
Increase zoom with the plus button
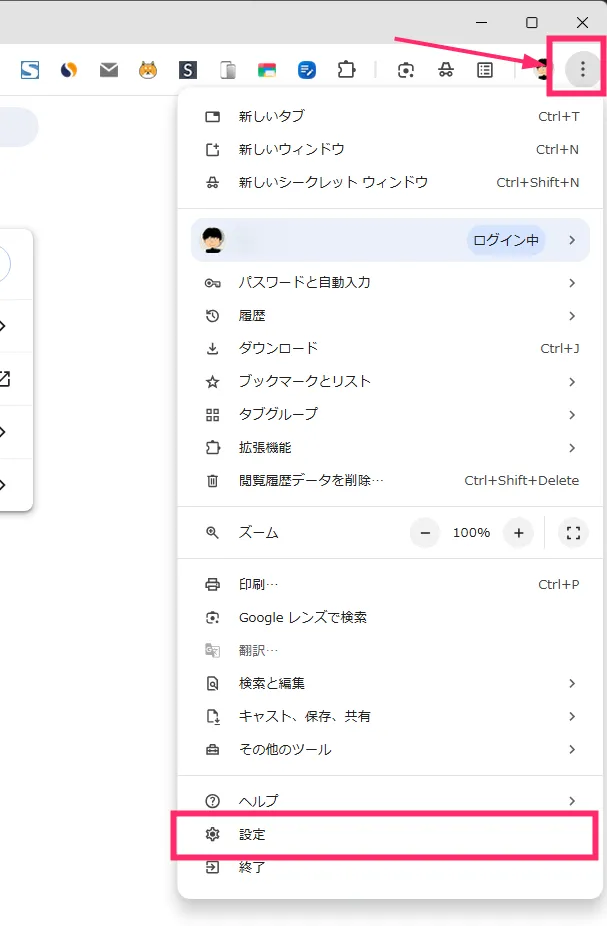coord(518,533)
